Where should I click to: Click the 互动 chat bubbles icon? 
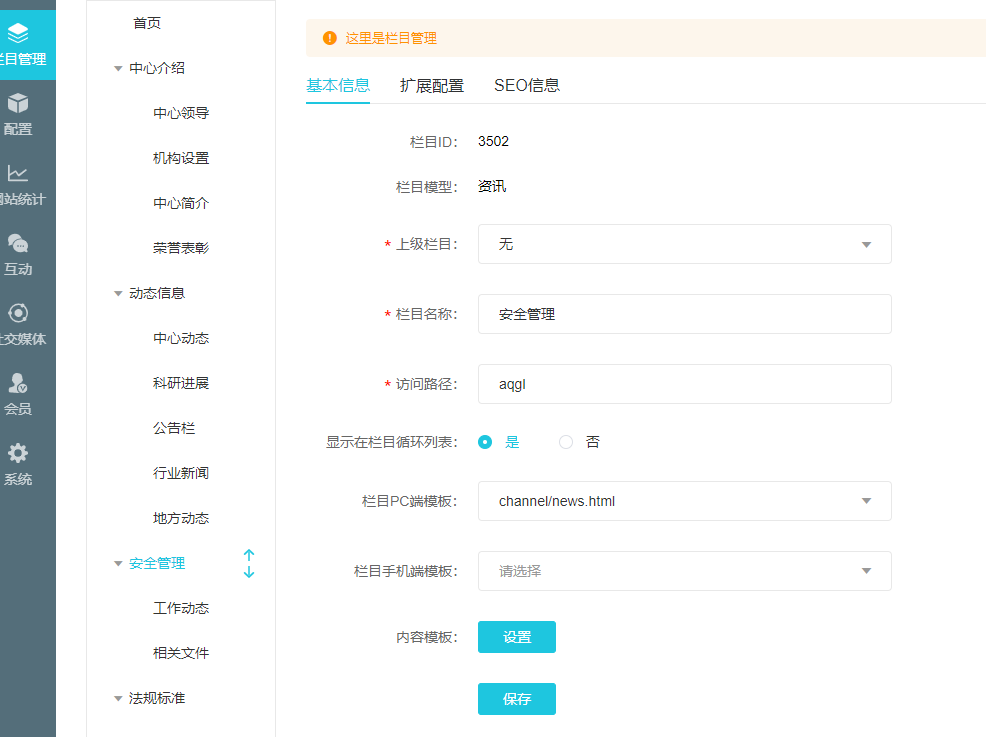[x=18, y=243]
